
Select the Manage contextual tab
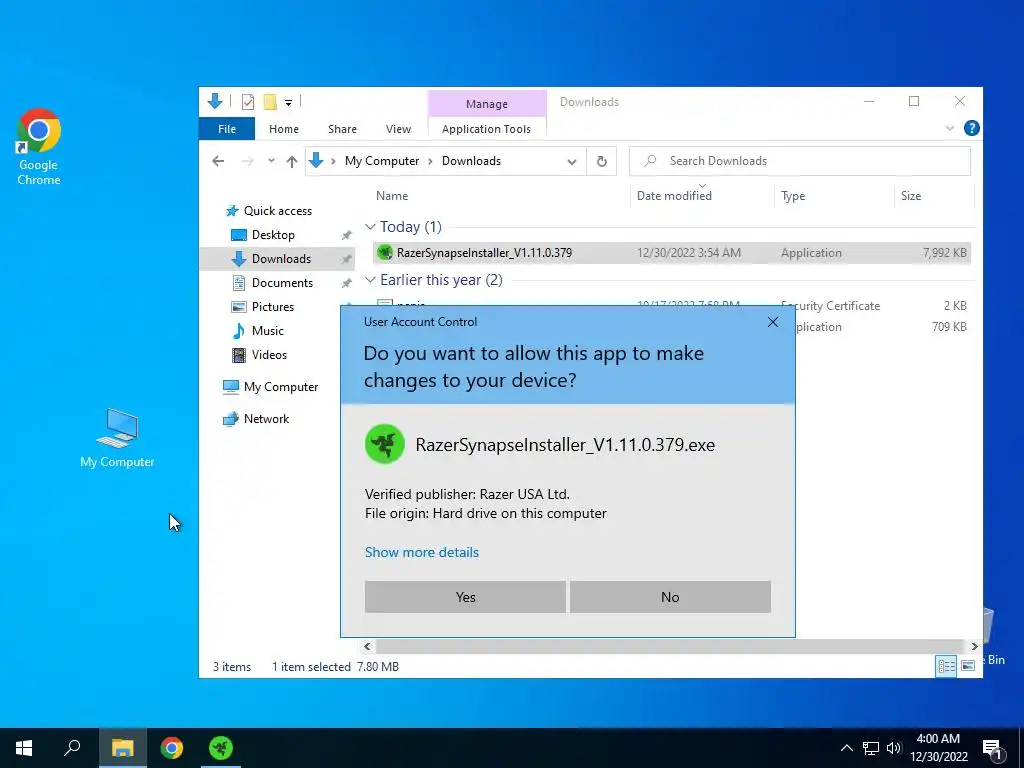click(x=487, y=104)
